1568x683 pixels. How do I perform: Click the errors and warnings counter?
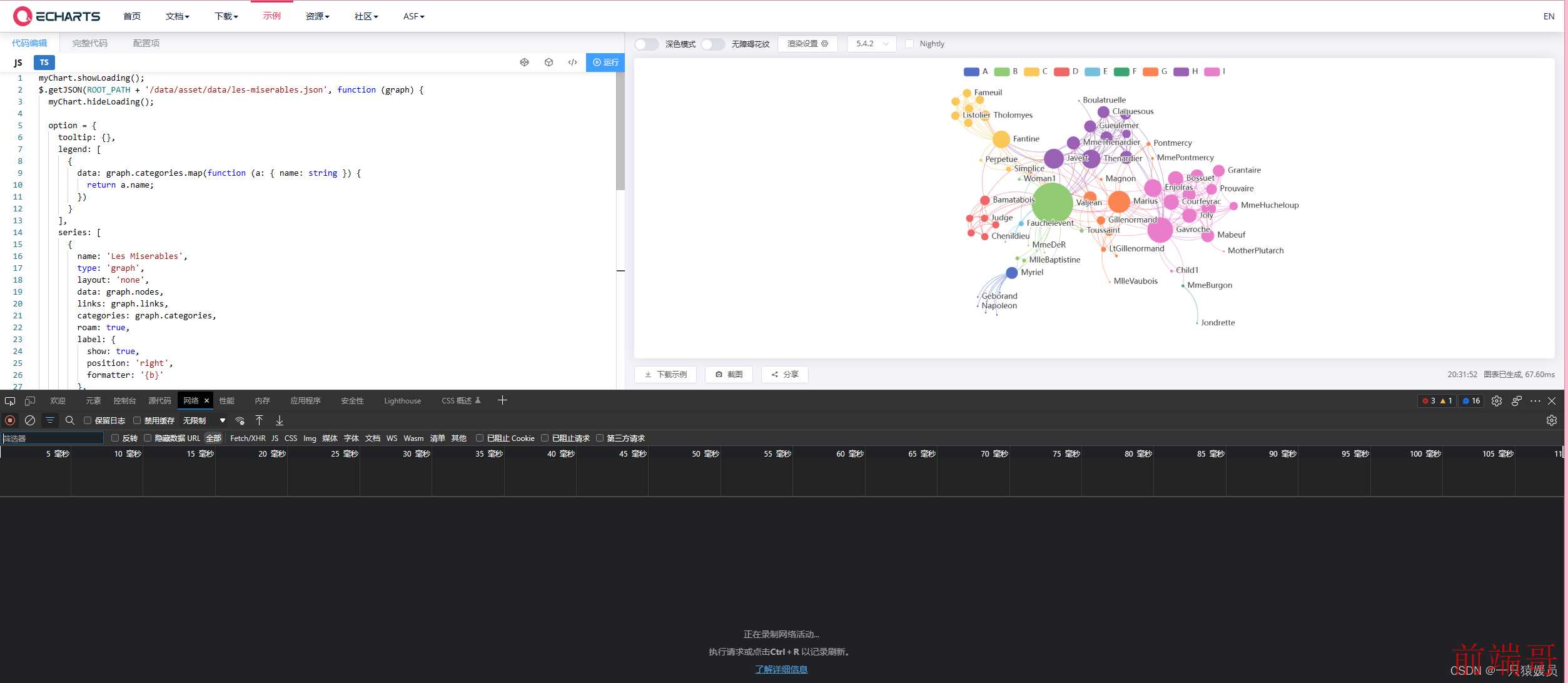point(1437,401)
